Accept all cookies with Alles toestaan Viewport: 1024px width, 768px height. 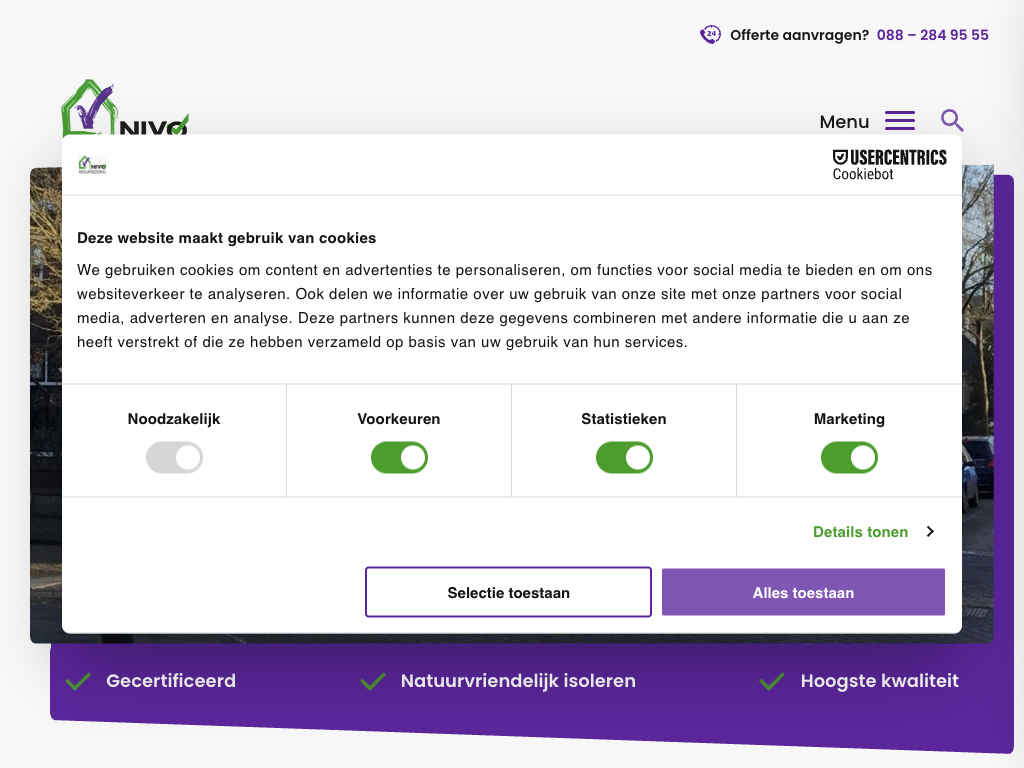(x=803, y=593)
